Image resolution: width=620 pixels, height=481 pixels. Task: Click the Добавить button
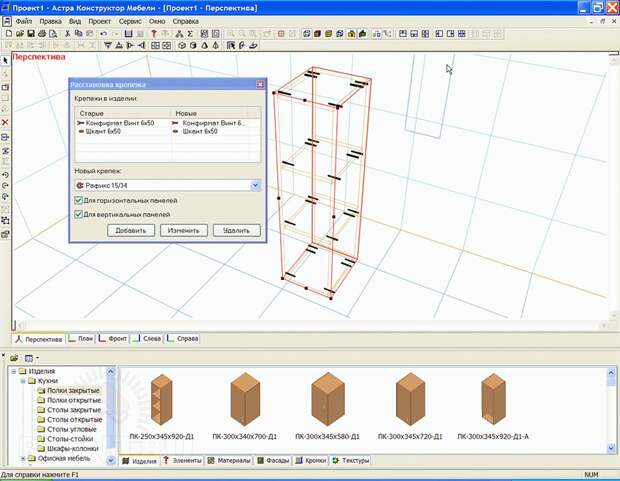[131, 230]
